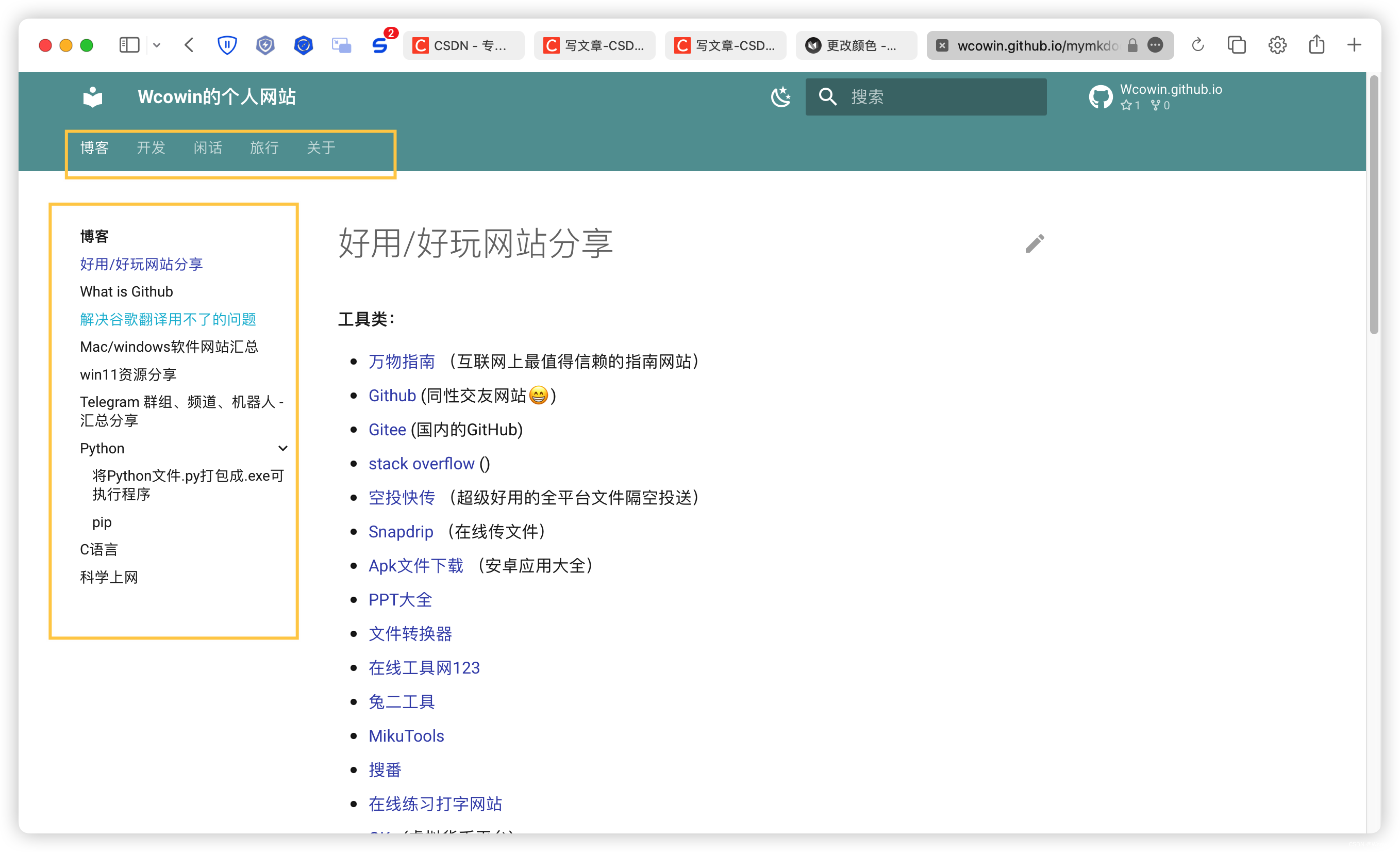Switch to the 更改颜色 browser tab
Viewport: 1400px width, 852px height.
tap(855, 45)
